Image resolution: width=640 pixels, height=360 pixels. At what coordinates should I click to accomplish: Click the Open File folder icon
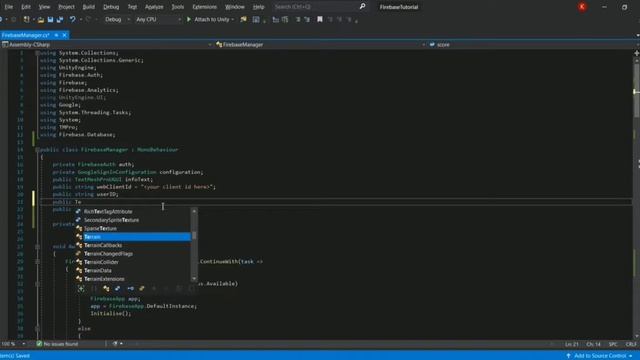coord(41,19)
